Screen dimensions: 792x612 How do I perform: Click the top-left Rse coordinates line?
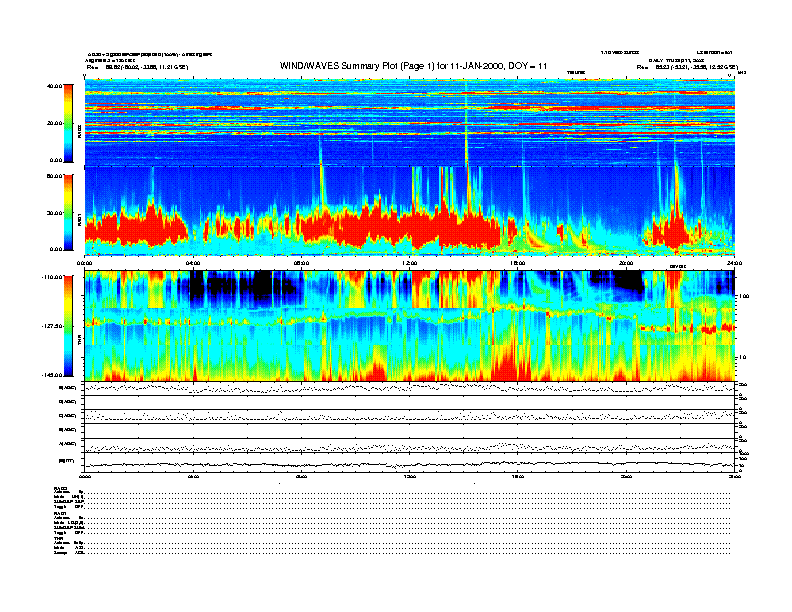point(137,67)
